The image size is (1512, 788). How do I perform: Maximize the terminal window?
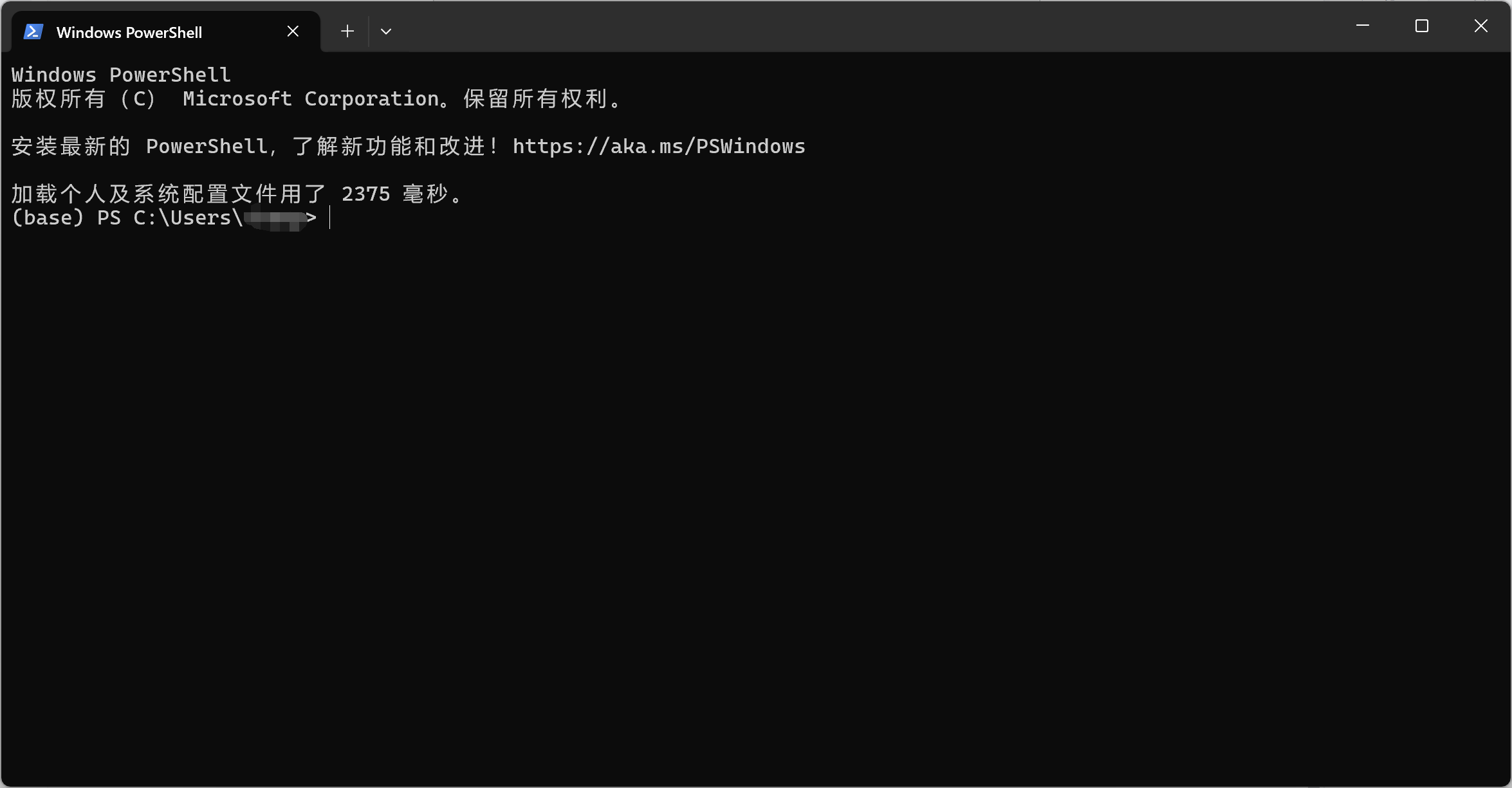(1422, 26)
